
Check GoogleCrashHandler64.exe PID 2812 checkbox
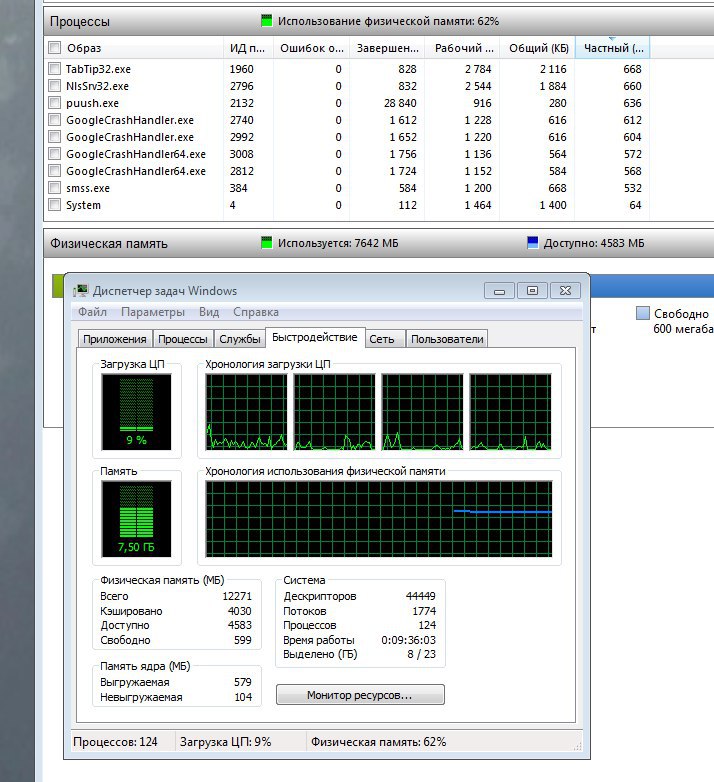pyautogui.click(x=54, y=171)
